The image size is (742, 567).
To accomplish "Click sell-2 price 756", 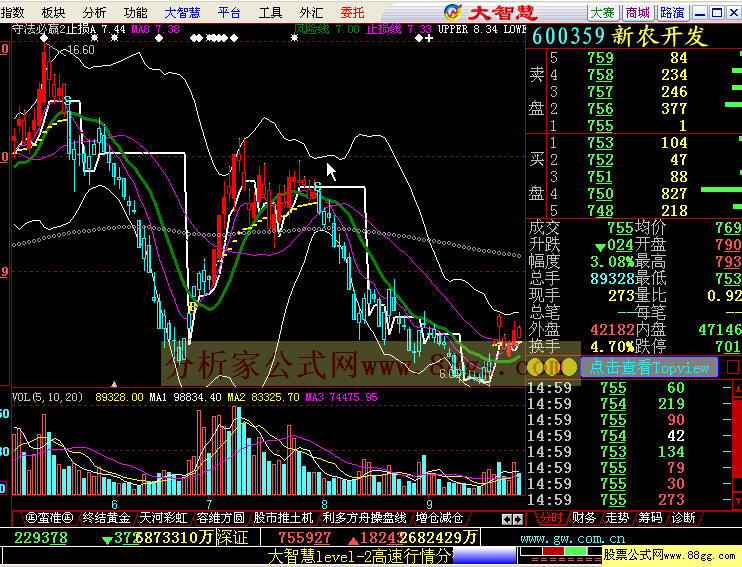I will pyautogui.click(x=600, y=109).
